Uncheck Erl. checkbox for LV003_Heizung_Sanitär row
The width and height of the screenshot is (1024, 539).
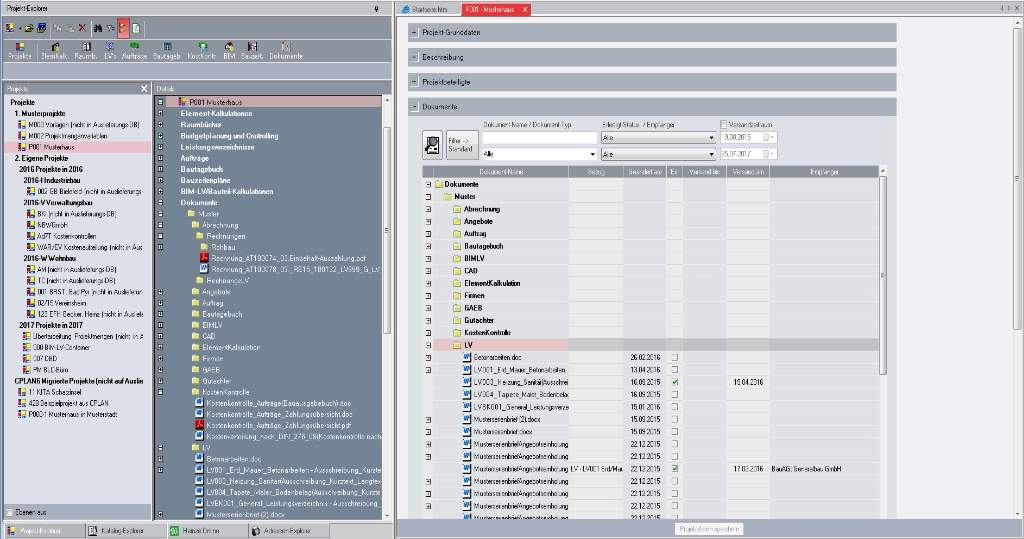(x=675, y=382)
